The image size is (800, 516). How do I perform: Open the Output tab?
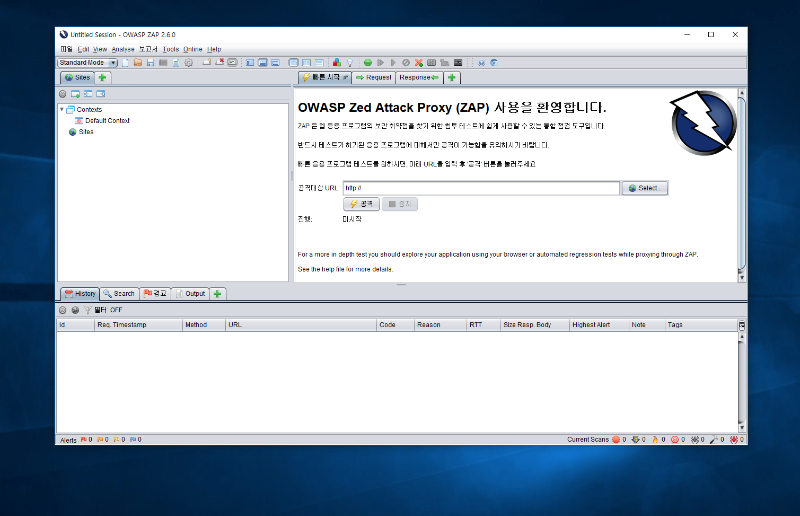[190, 294]
